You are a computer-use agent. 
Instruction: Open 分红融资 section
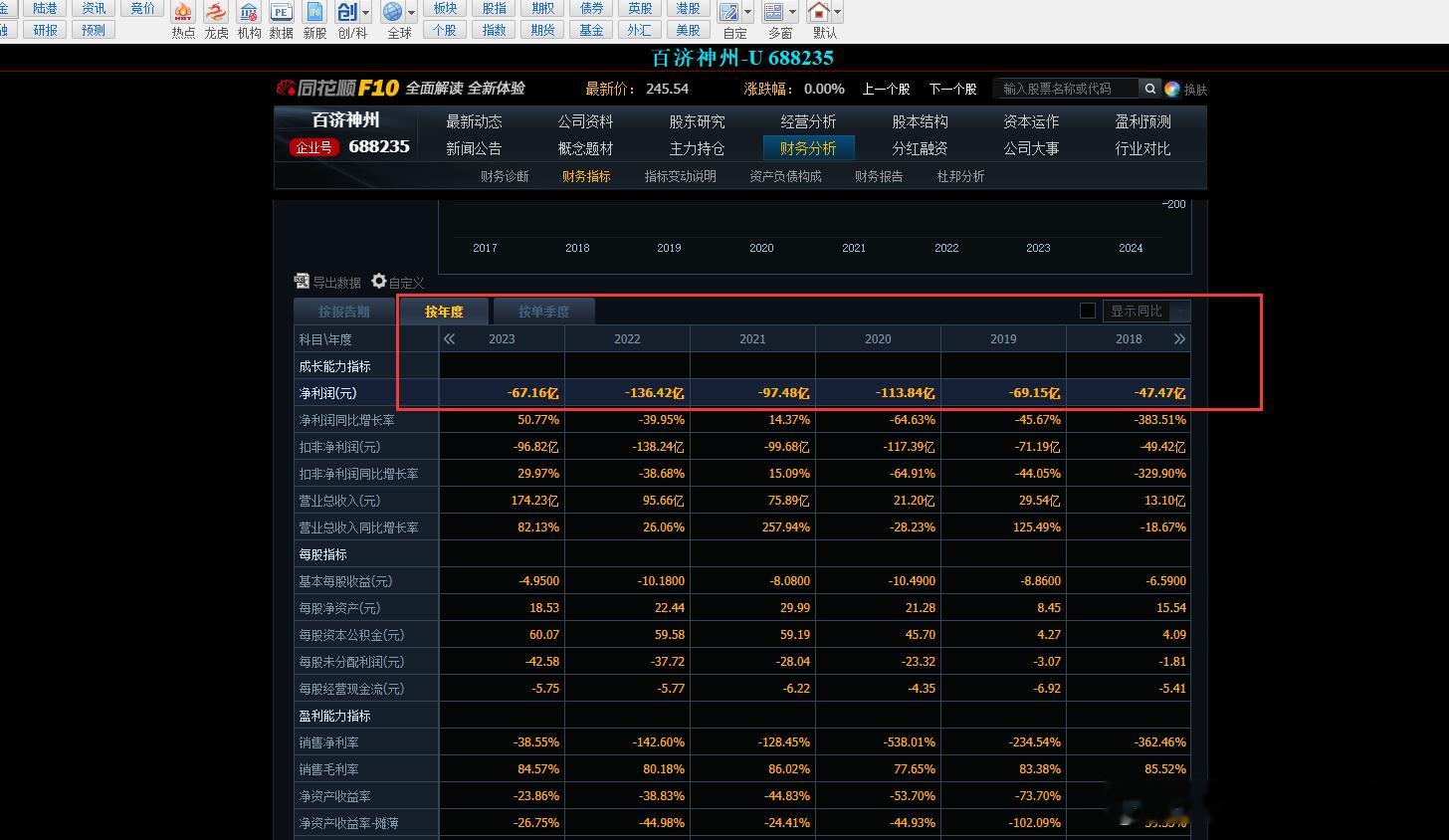(x=920, y=148)
